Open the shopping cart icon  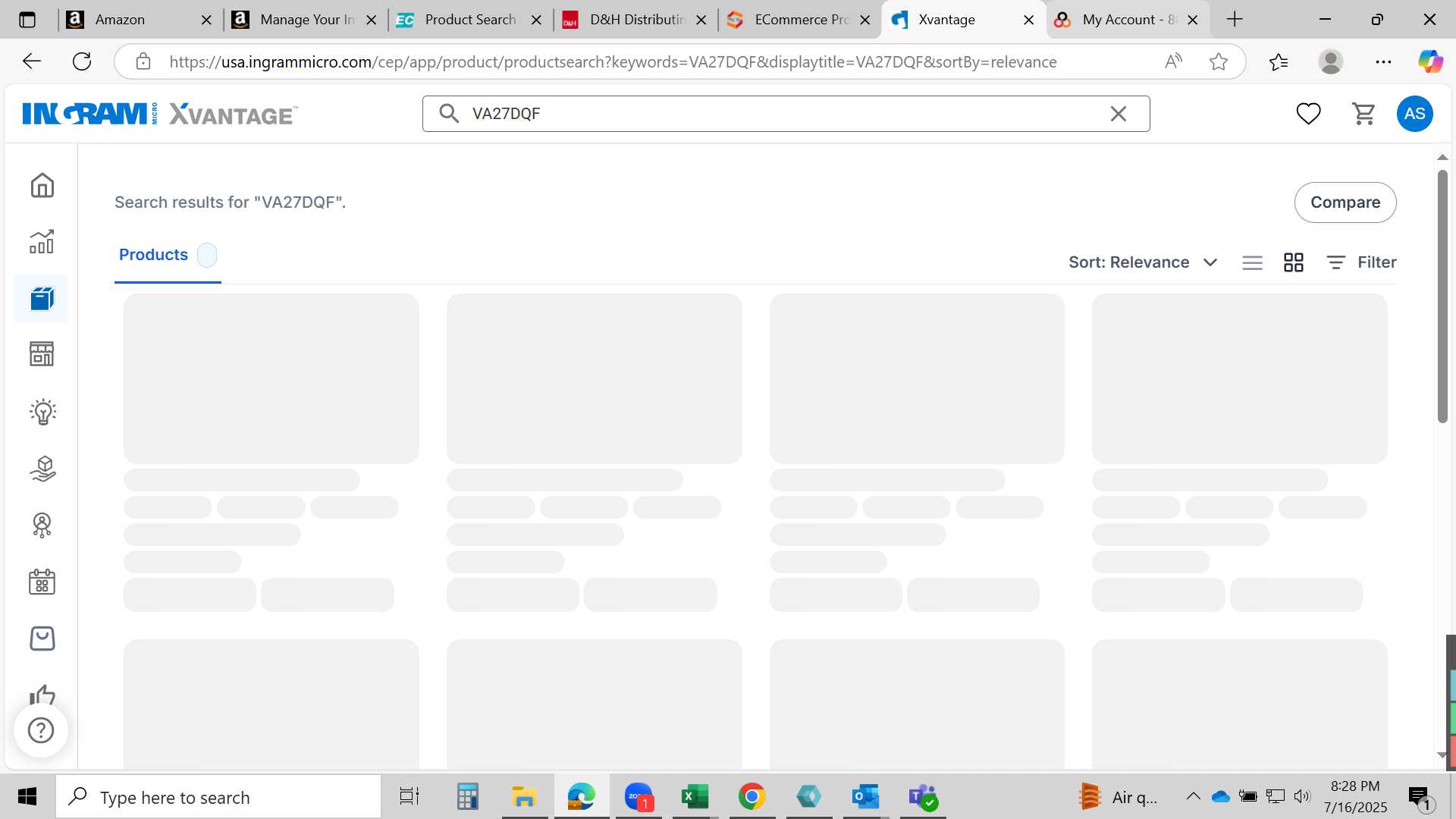(1363, 114)
